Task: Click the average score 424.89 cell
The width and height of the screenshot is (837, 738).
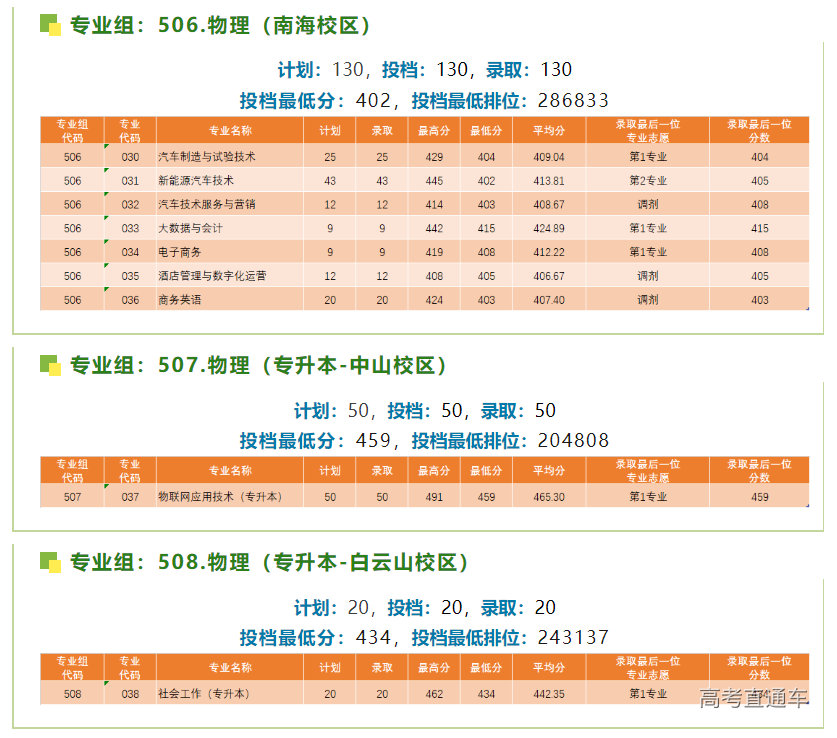Action: point(549,228)
